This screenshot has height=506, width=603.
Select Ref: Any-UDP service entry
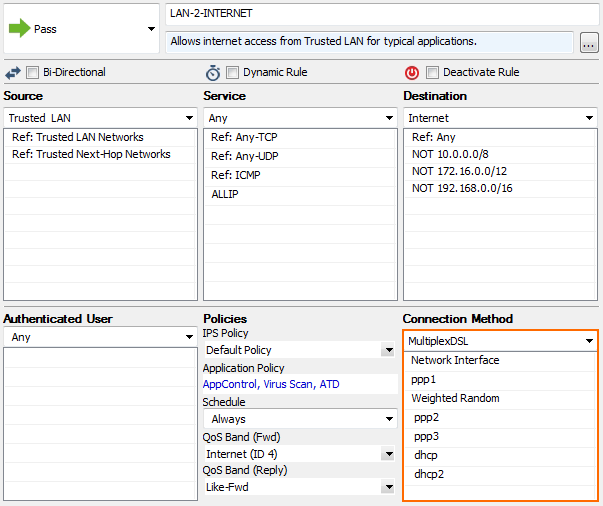[x=300, y=156]
